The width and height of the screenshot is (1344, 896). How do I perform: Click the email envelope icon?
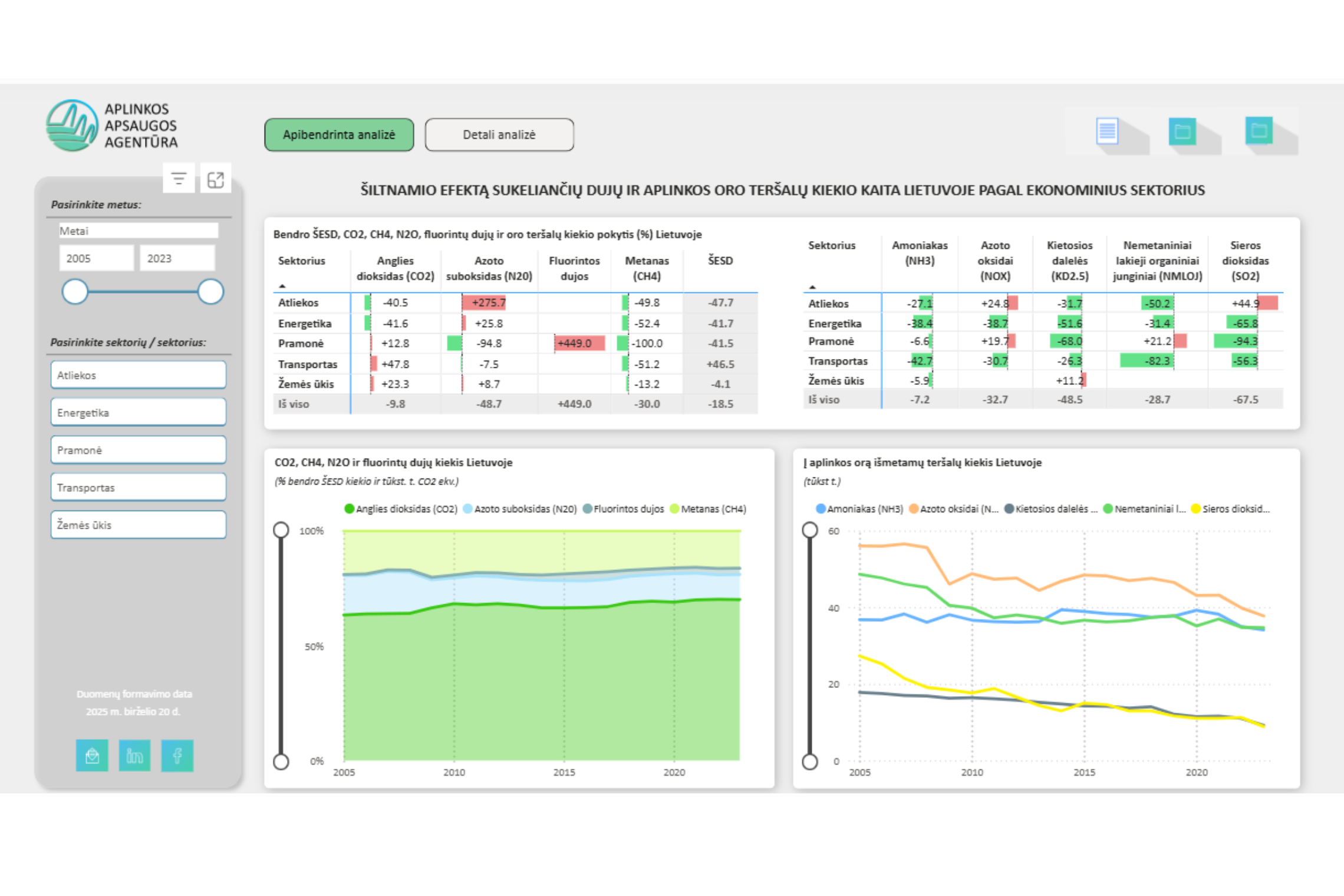[92, 755]
